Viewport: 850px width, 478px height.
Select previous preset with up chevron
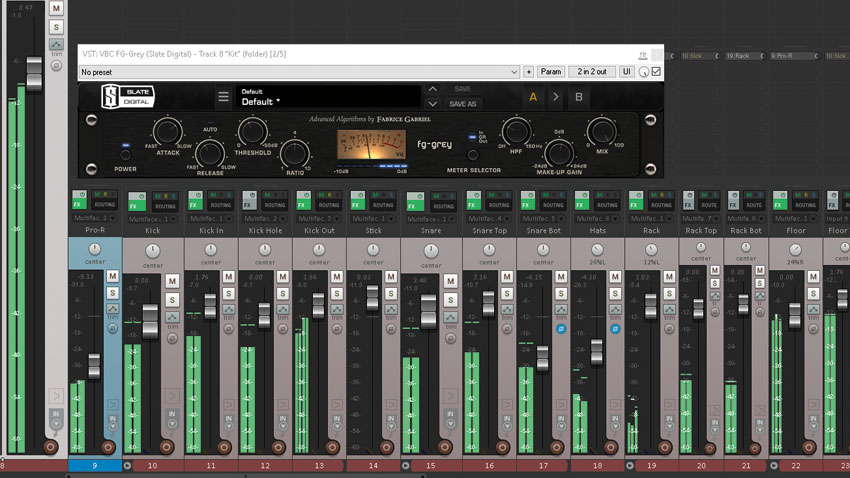click(x=433, y=89)
